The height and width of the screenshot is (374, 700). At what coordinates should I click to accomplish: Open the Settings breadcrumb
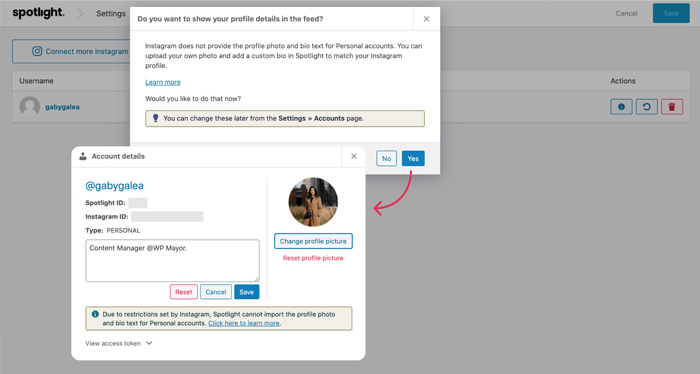111,13
